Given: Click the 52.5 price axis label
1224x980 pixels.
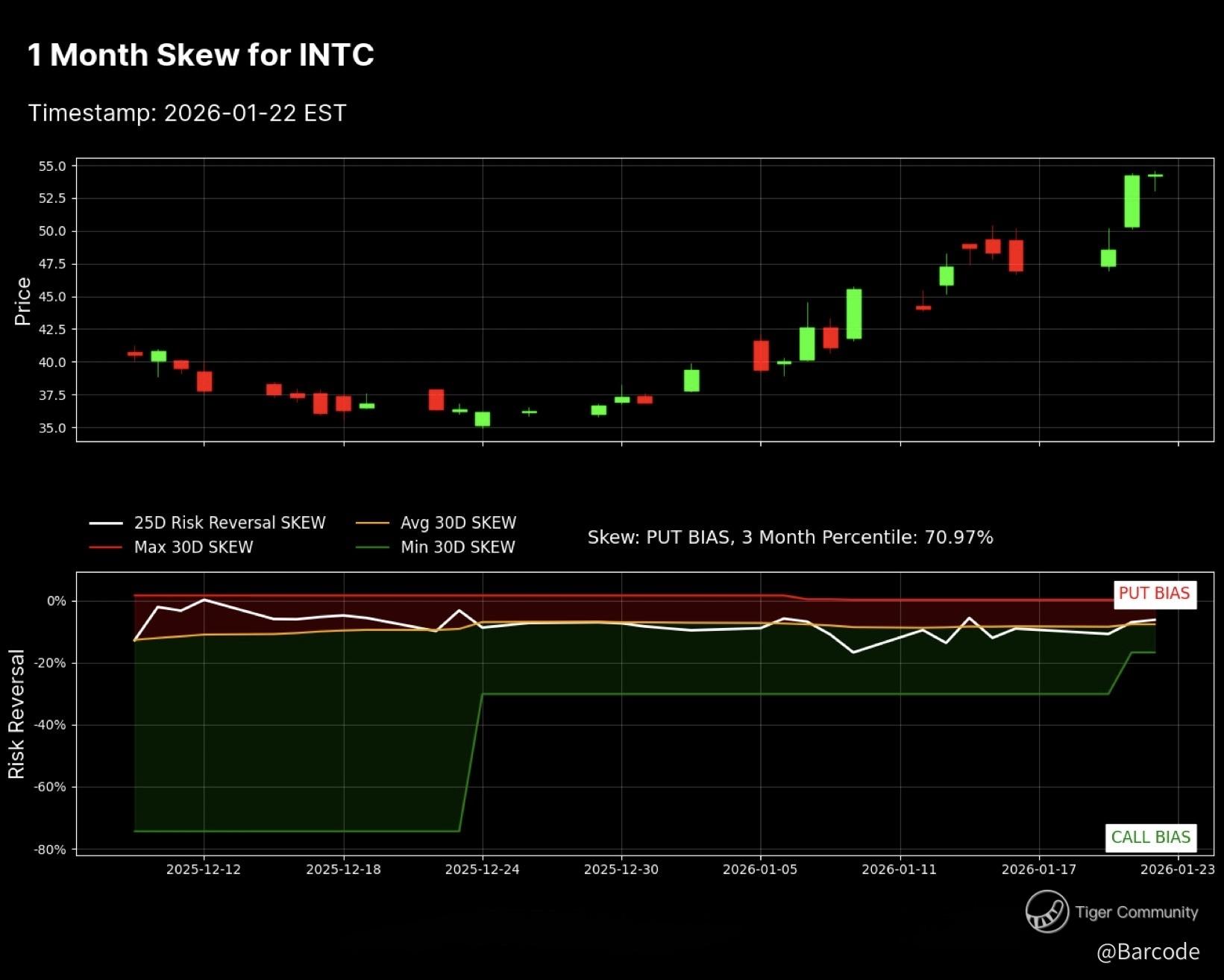Looking at the screenshot, I should [x=52, y=198].
